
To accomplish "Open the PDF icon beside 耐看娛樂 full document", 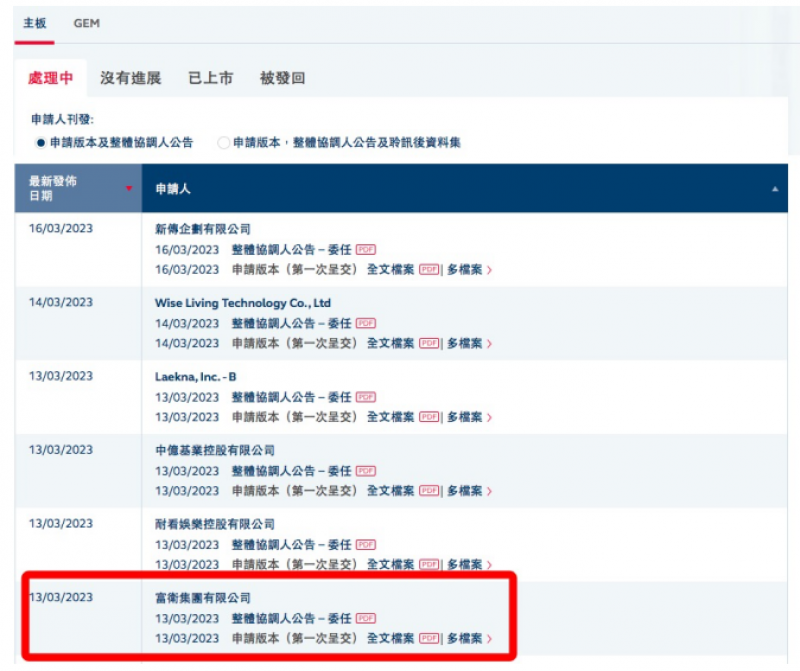I will pyautogui.click(x=430, y=565).
